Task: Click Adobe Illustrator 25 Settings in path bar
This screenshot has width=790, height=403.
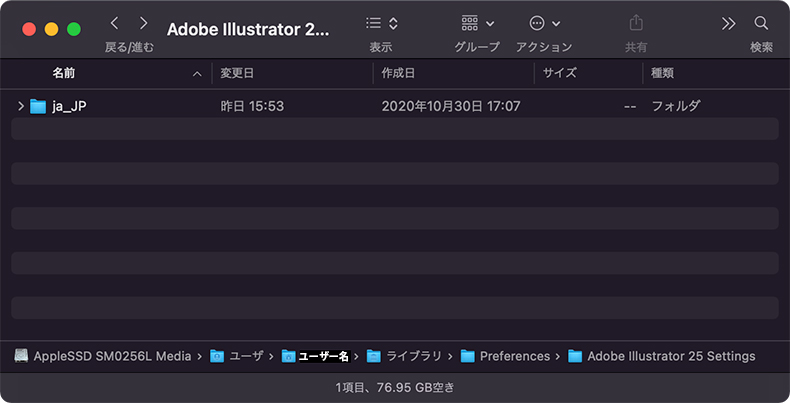Action: point(662,356)
